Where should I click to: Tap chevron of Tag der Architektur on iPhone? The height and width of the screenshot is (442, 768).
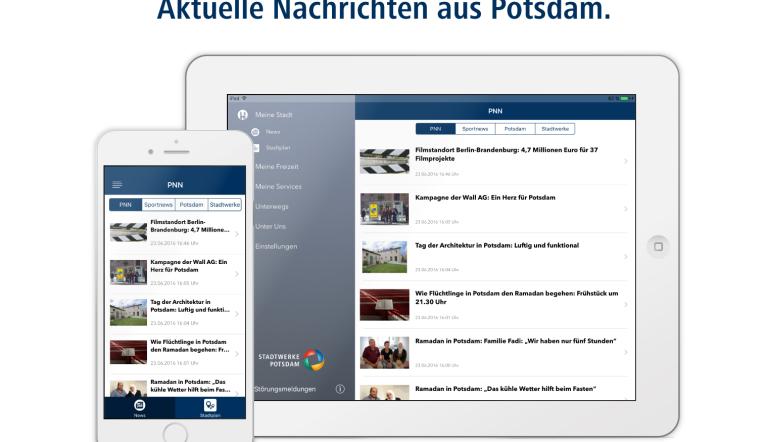coord(237,314)
